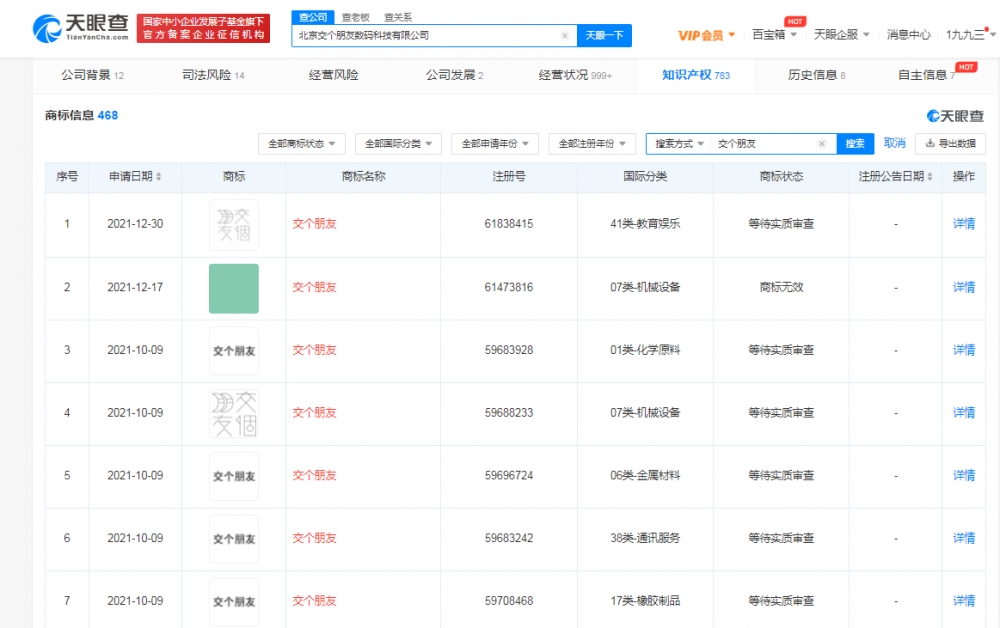Viewport: 1000px width, 628px height.
Task: Click the red 官方备案企业征信机构 banner
Action: pyautogui.click(x=203, y=29)
